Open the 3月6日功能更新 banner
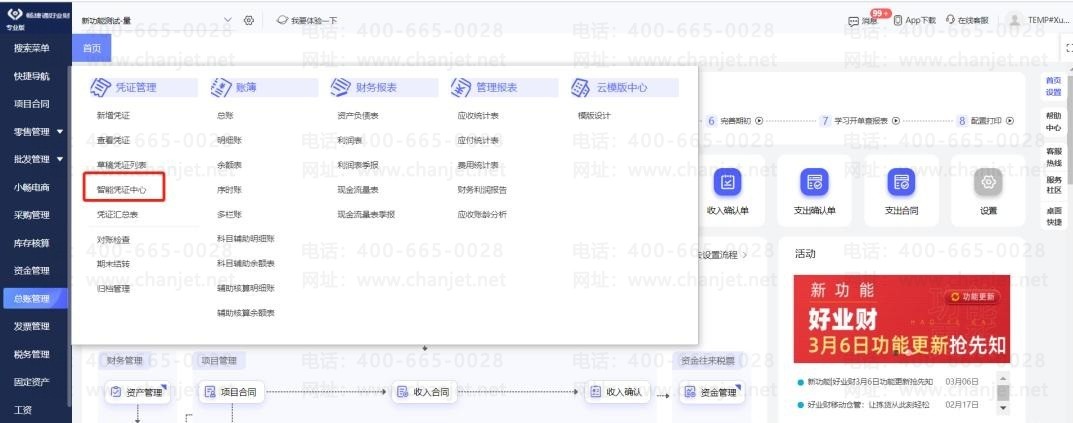Screen dimensions: 1073x423 pyautogui.click(x=902, y=319)
